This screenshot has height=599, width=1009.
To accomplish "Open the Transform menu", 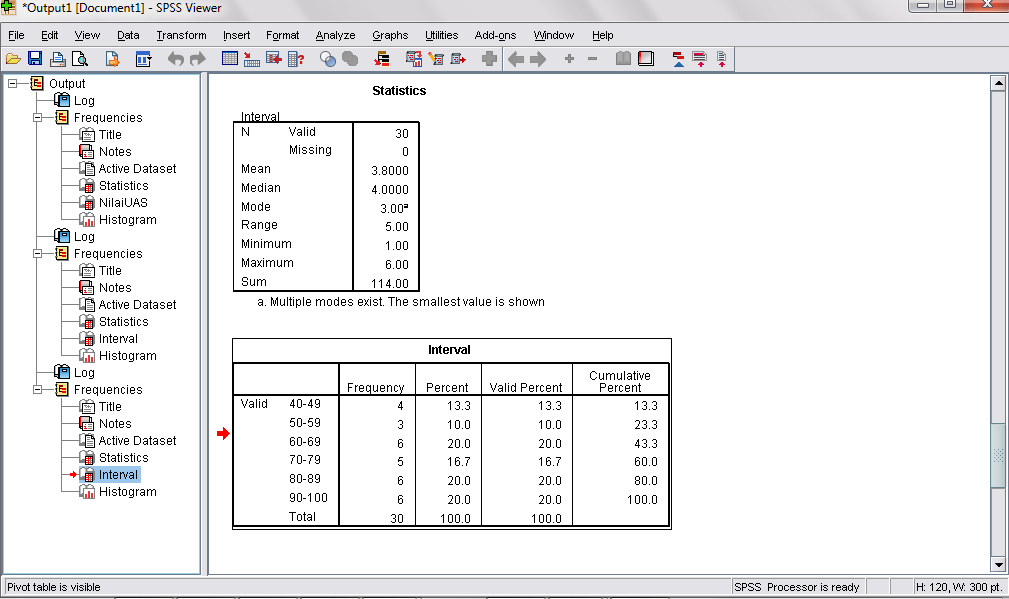I will coord(181,35).
